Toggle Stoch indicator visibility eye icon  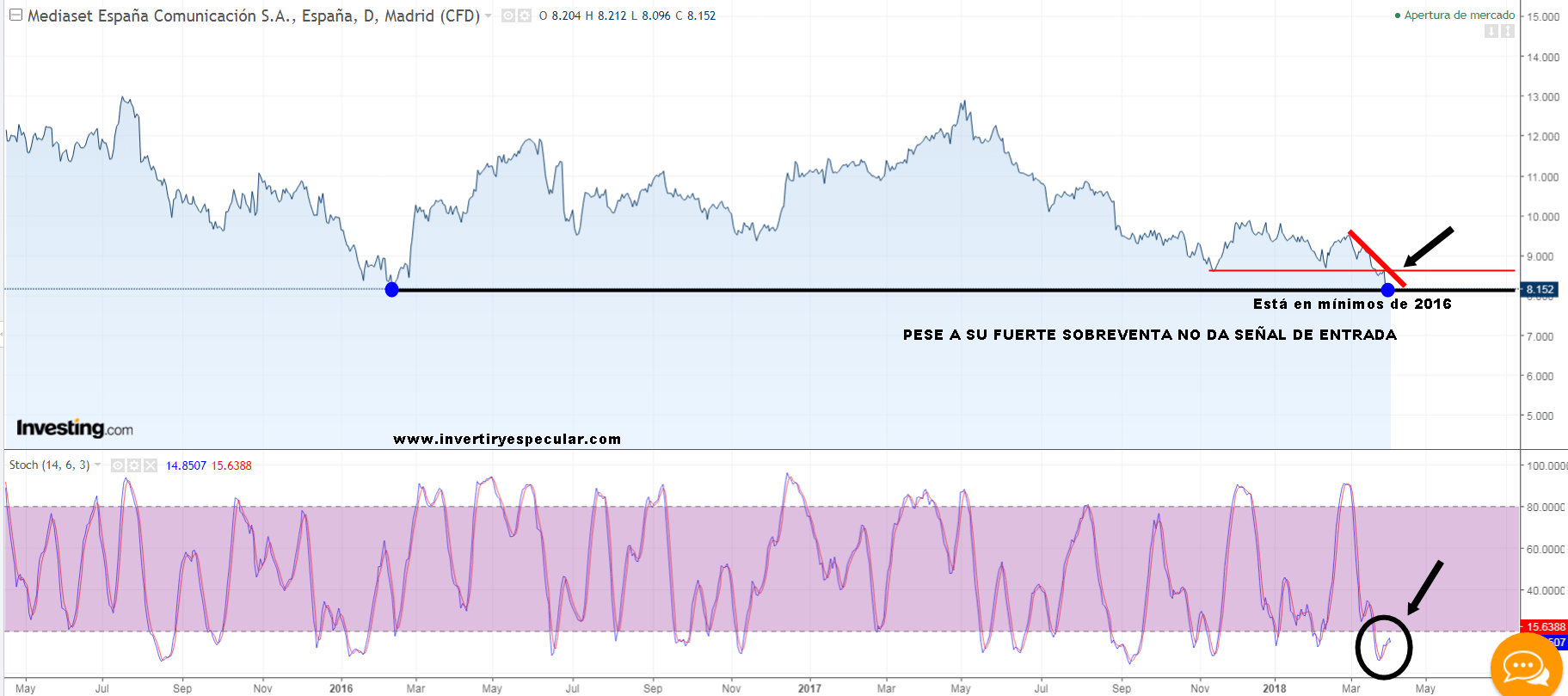click(x=118, y=465)
